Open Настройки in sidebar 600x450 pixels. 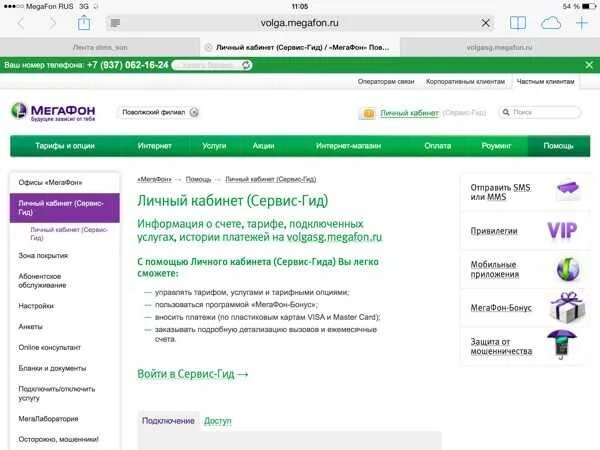[36, 306]
